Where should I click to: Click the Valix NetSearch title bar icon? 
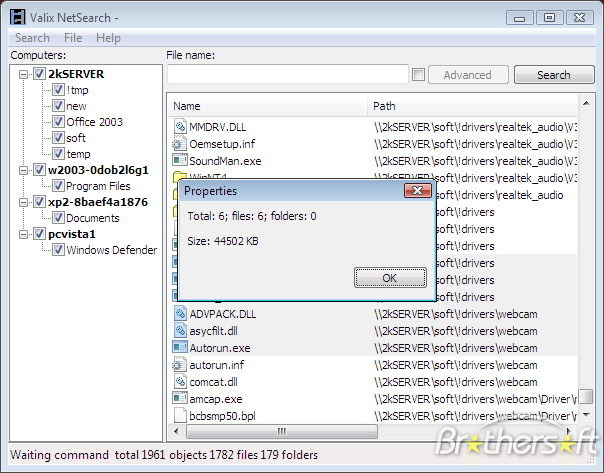(x=18, y=17)
